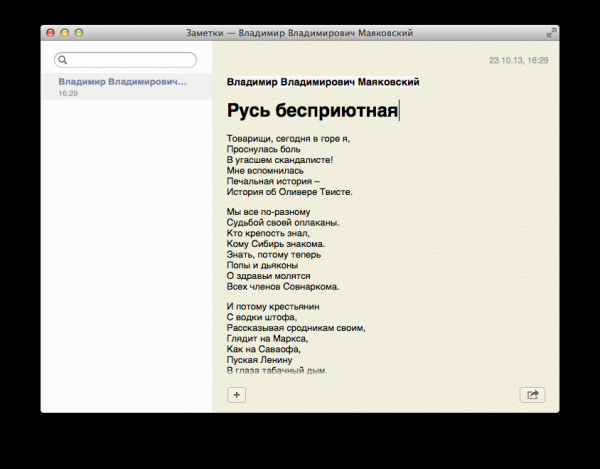Click line В глаза табачный дым.
This screenshot has width=600, height=469.
pyautogui.click(x=277, y=370)
